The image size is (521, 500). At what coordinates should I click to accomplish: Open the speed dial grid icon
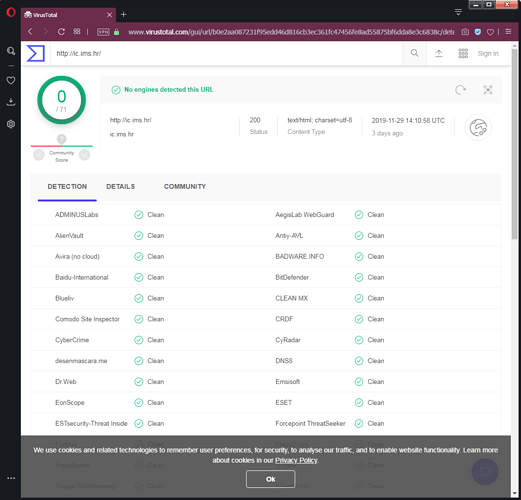[x=77, y=31]
